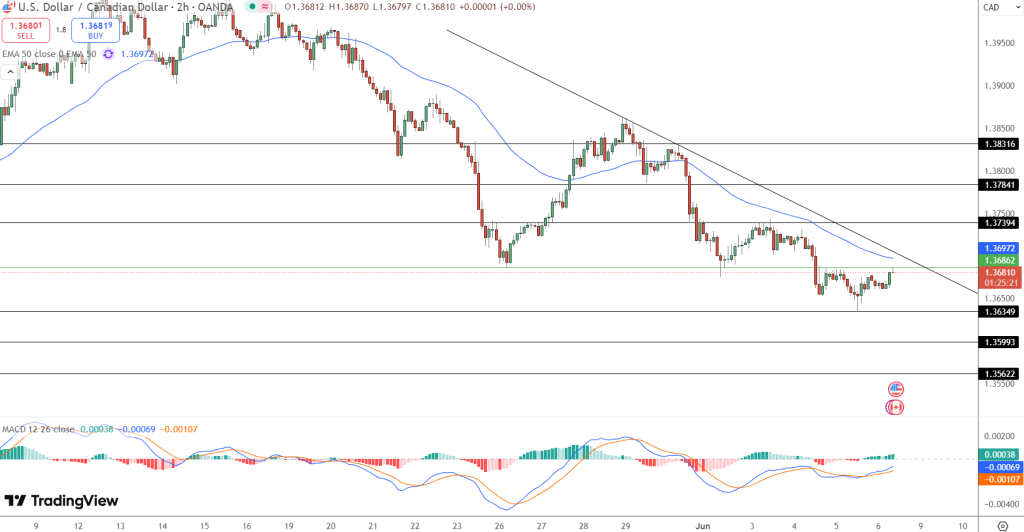This screenshot has height=532, width=1024.
Task: Select the blue 1.36972 EMA price label
Action: tap(998, 249)
